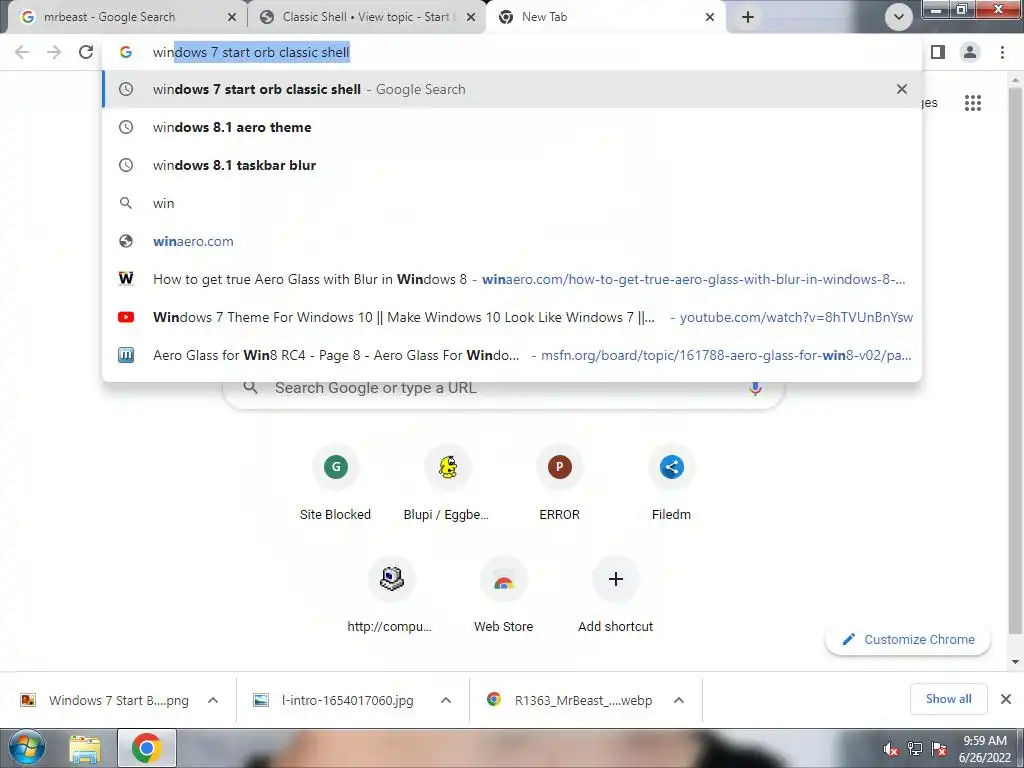Click the page vertical scrollbar
The image size is (1024, 768).
[x=1015, y=362]
